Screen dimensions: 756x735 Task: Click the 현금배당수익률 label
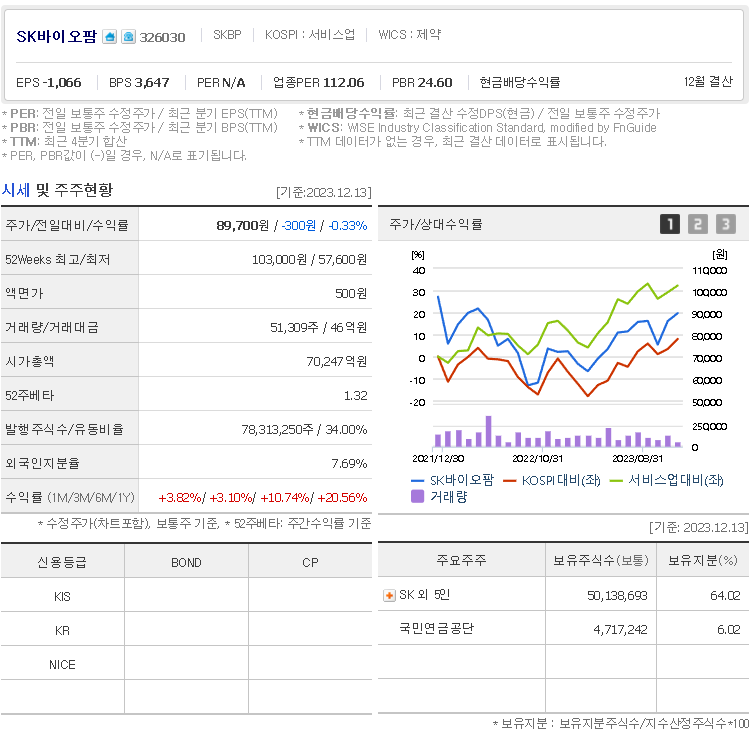pos(520,82)
